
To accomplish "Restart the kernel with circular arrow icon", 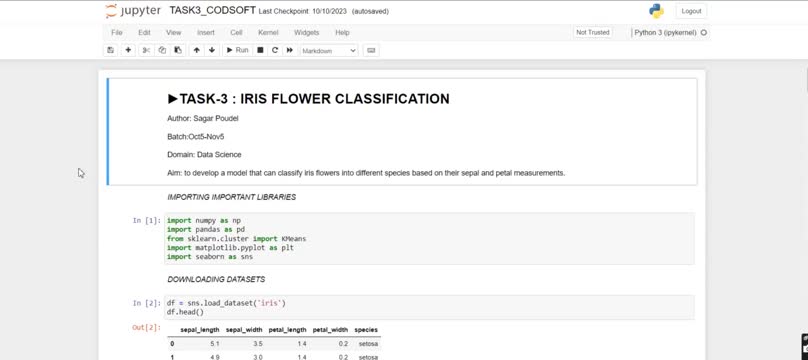I will pyautogui.click(x=275, y=50).
